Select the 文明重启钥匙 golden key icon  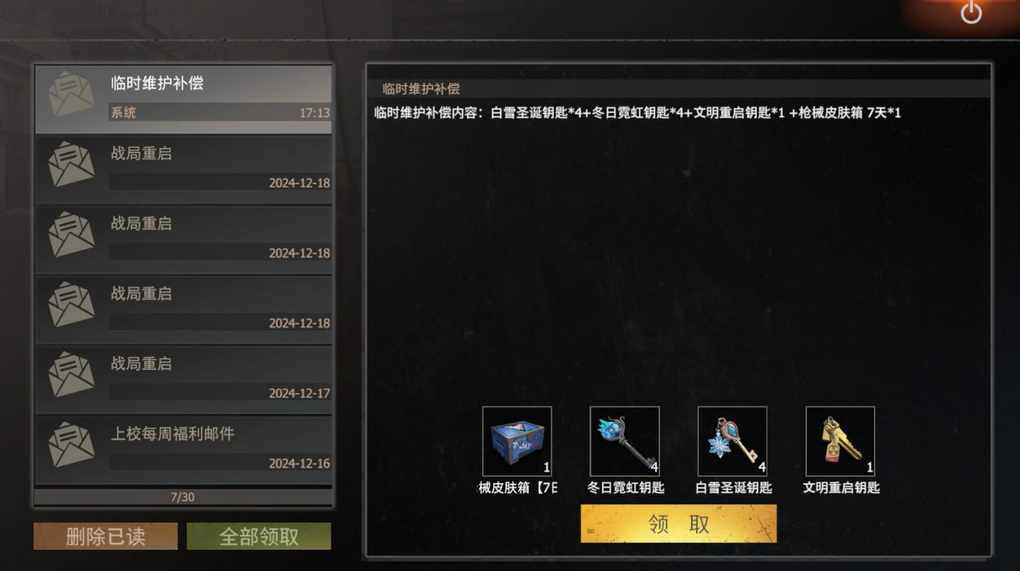pos(840,442)
